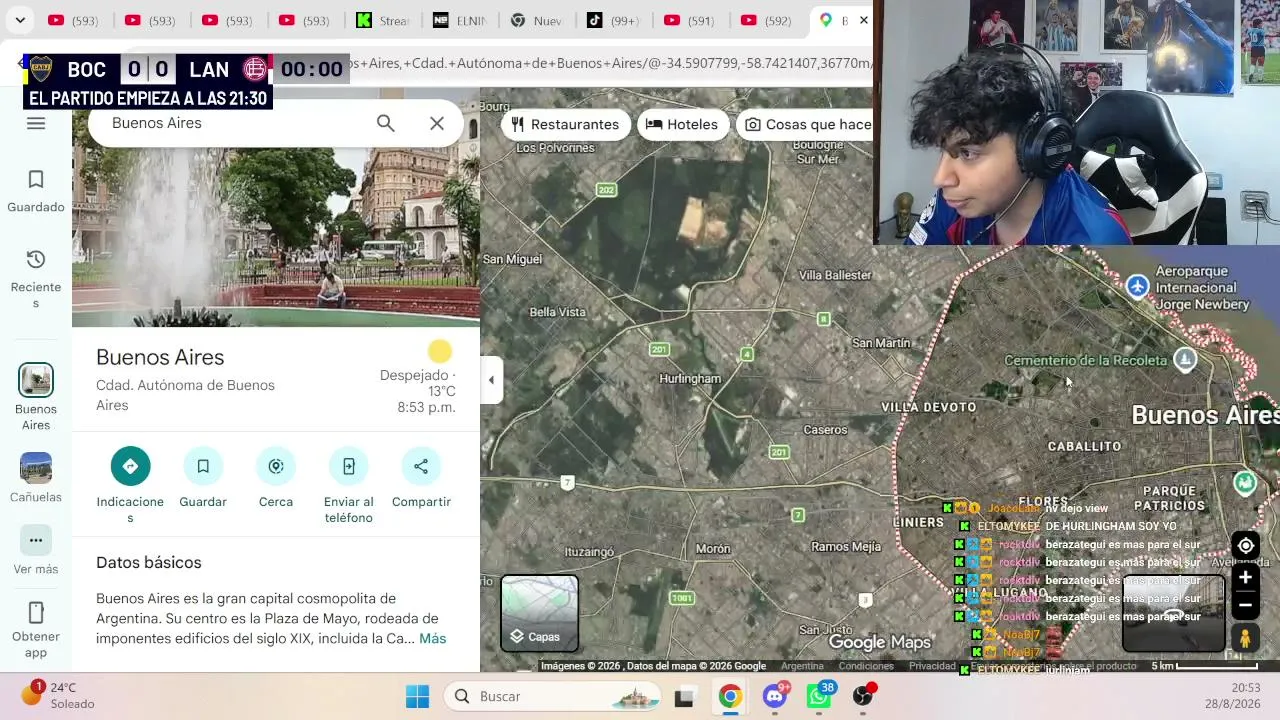The width and height of the screenshot is (1280, 720).
Task: Open the Buenos Aires fountain photo
Action: pos(276,237)
